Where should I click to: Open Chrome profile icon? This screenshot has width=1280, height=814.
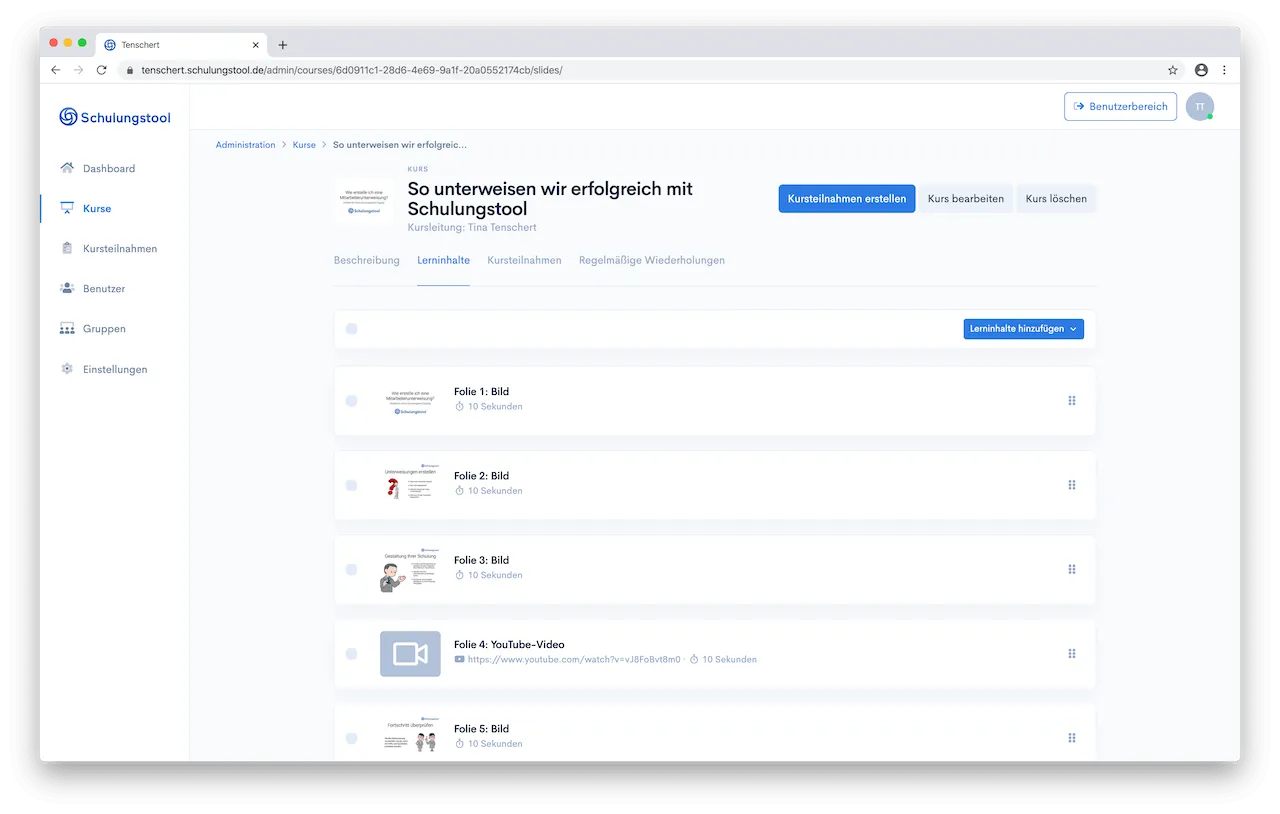tap(1201, 70)
